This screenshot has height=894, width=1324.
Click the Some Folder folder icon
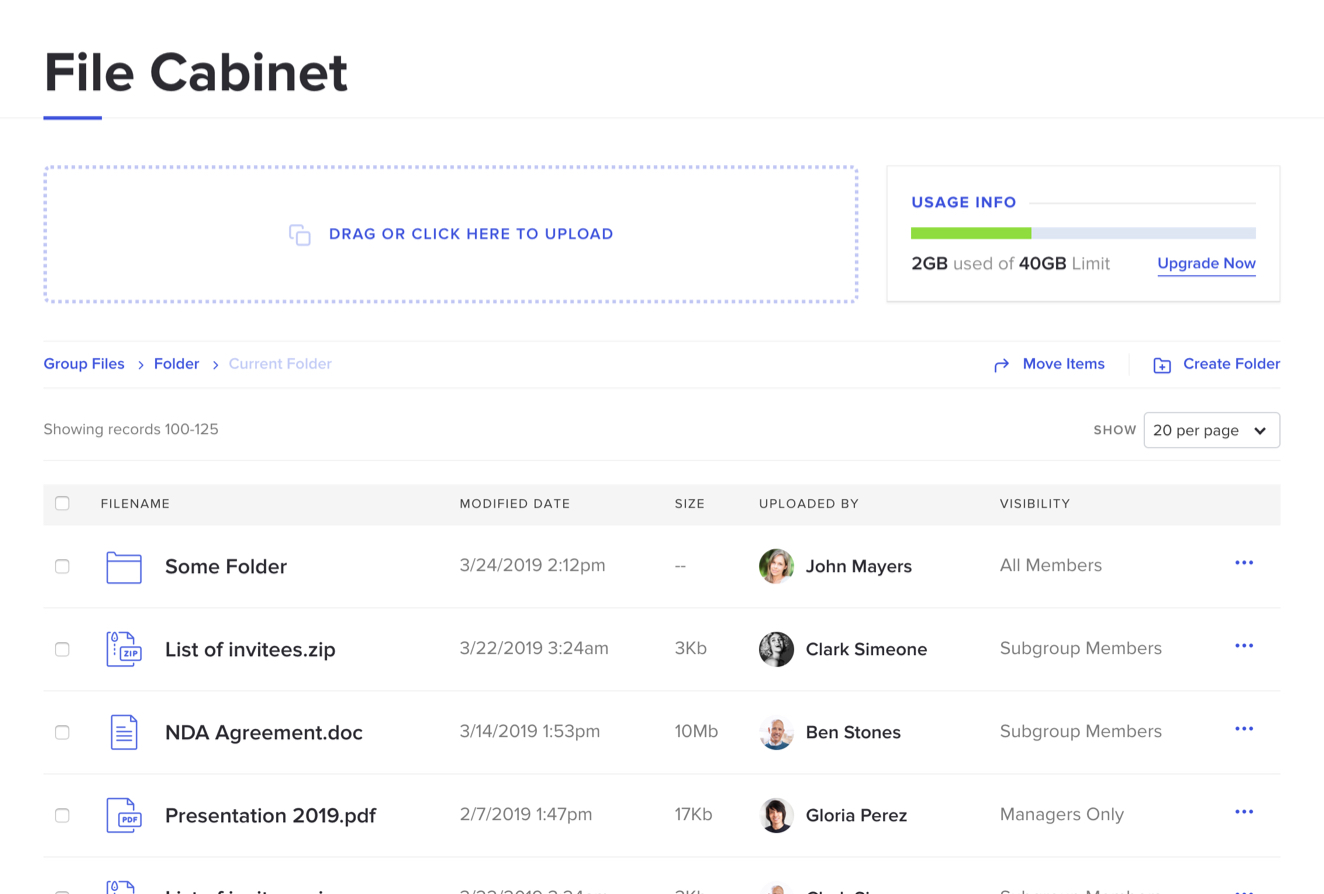(x=124, y=567)
